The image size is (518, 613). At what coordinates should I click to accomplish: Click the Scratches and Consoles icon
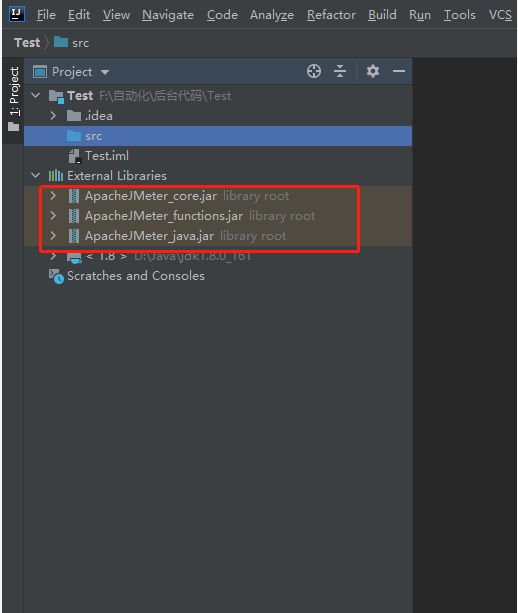[x=56, y=276]
